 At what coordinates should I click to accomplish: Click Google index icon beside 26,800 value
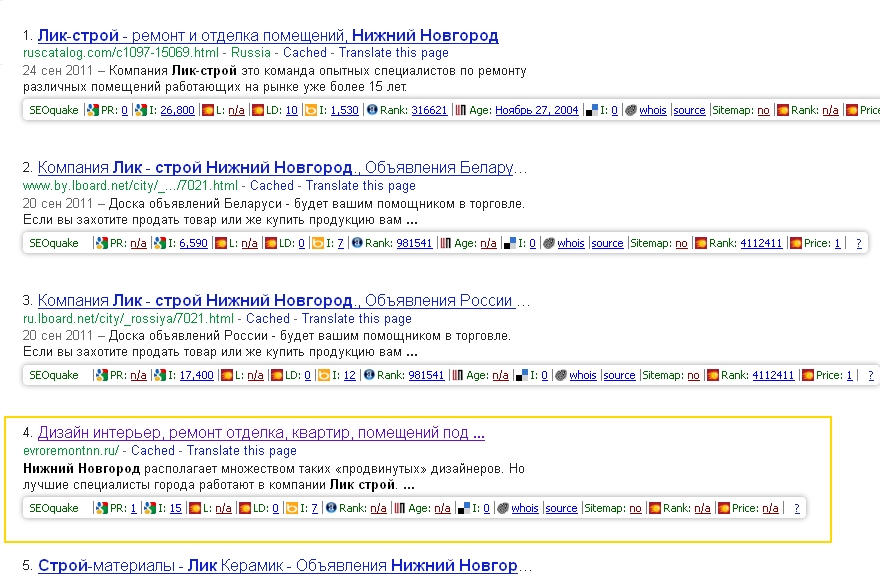[141, 110]
